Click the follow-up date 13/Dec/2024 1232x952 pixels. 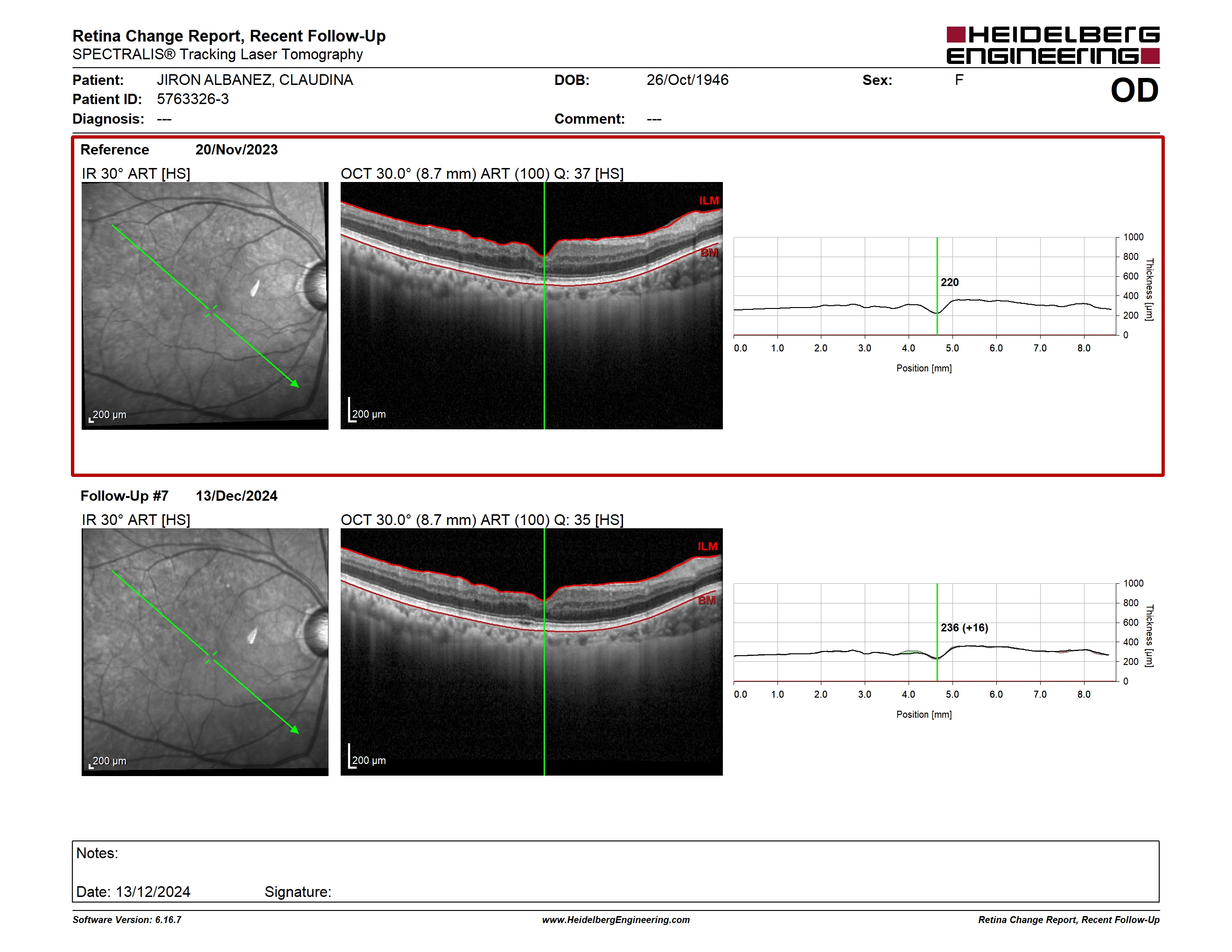click(236, 496)
